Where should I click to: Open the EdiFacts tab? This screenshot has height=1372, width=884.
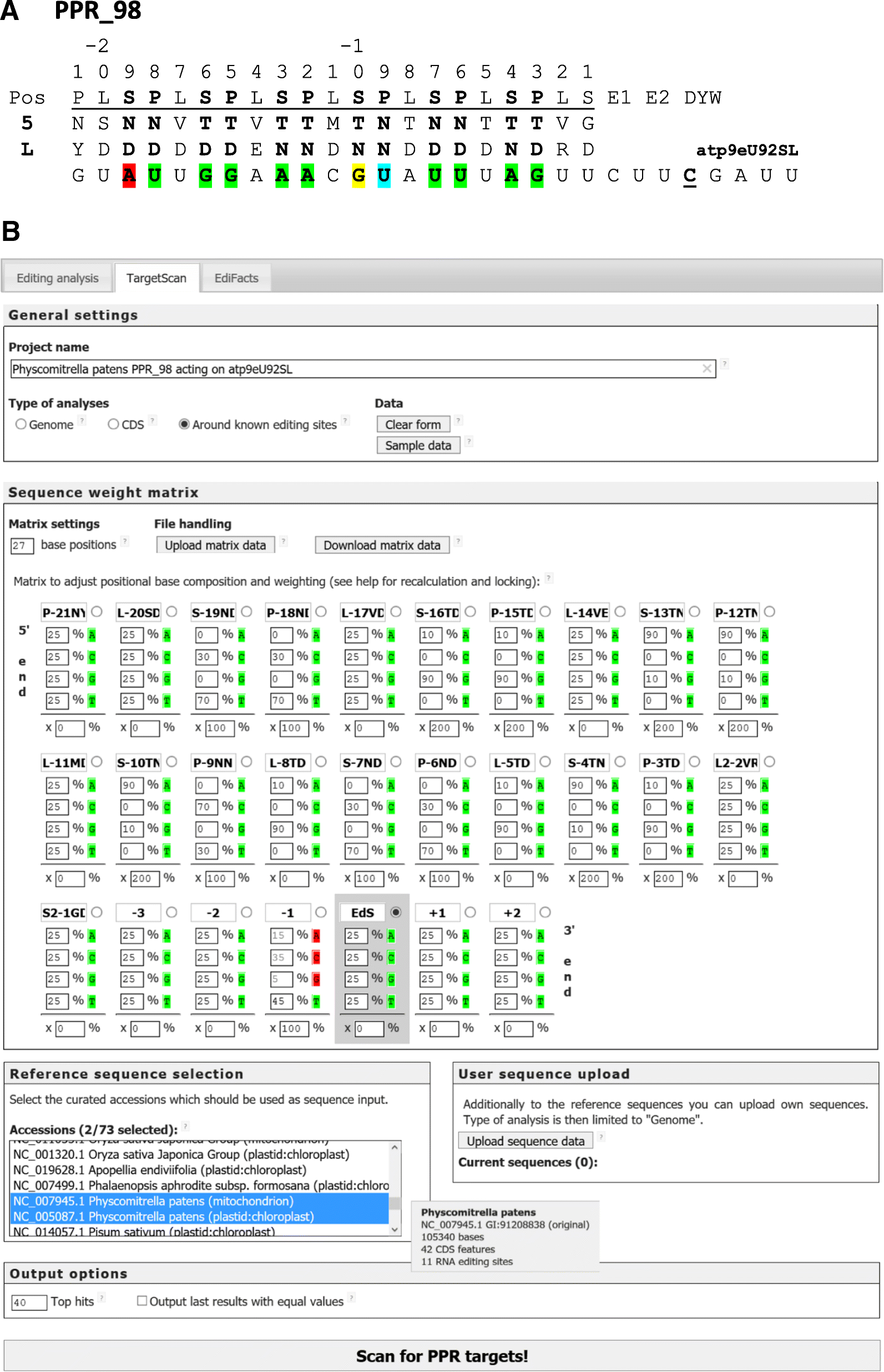236,279
